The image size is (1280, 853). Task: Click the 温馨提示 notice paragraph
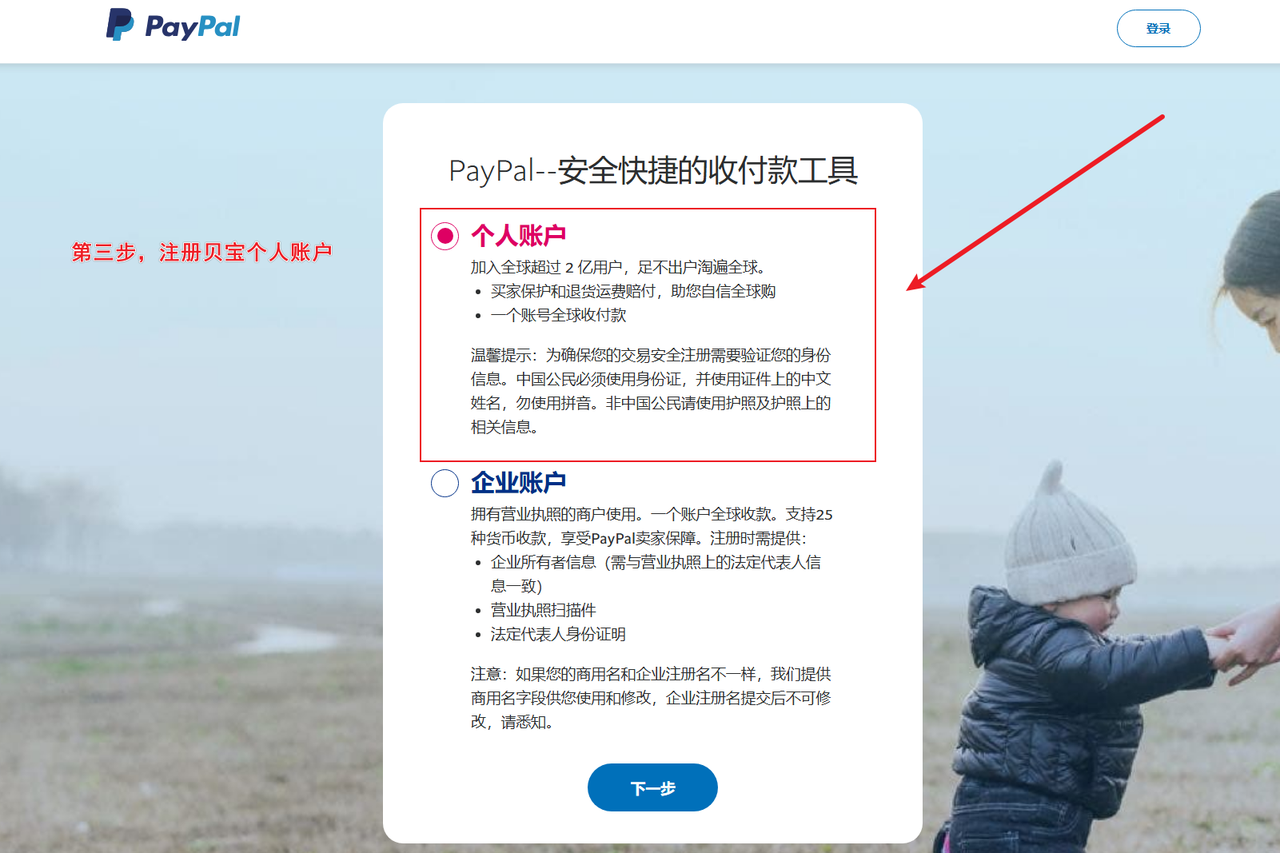point(651,390)
